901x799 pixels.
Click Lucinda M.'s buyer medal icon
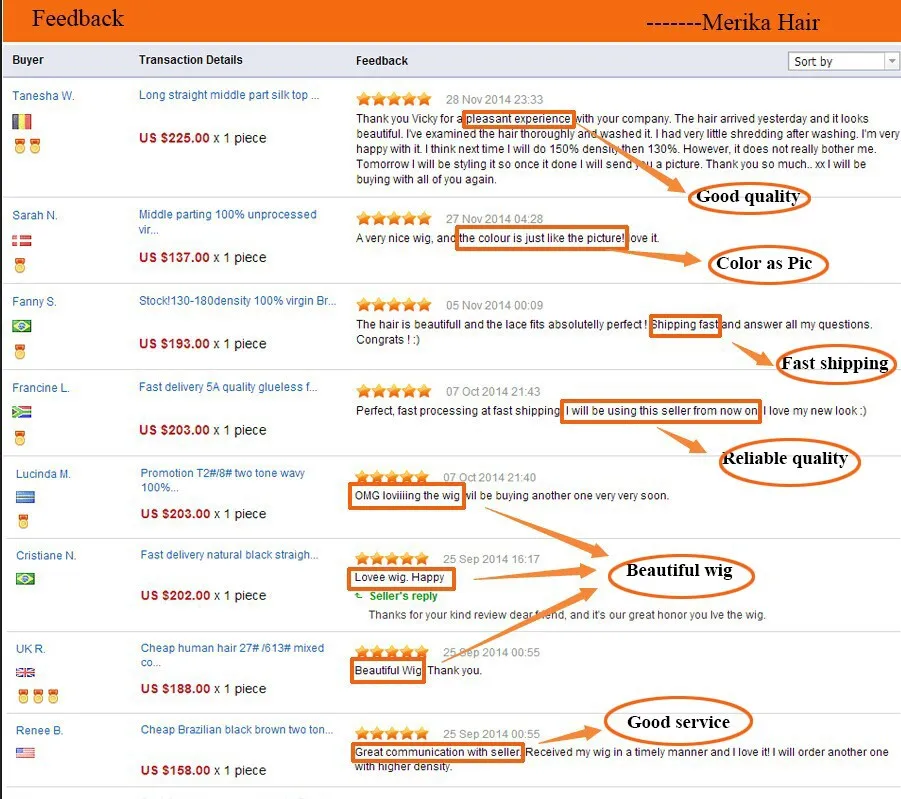click(23, 521)
